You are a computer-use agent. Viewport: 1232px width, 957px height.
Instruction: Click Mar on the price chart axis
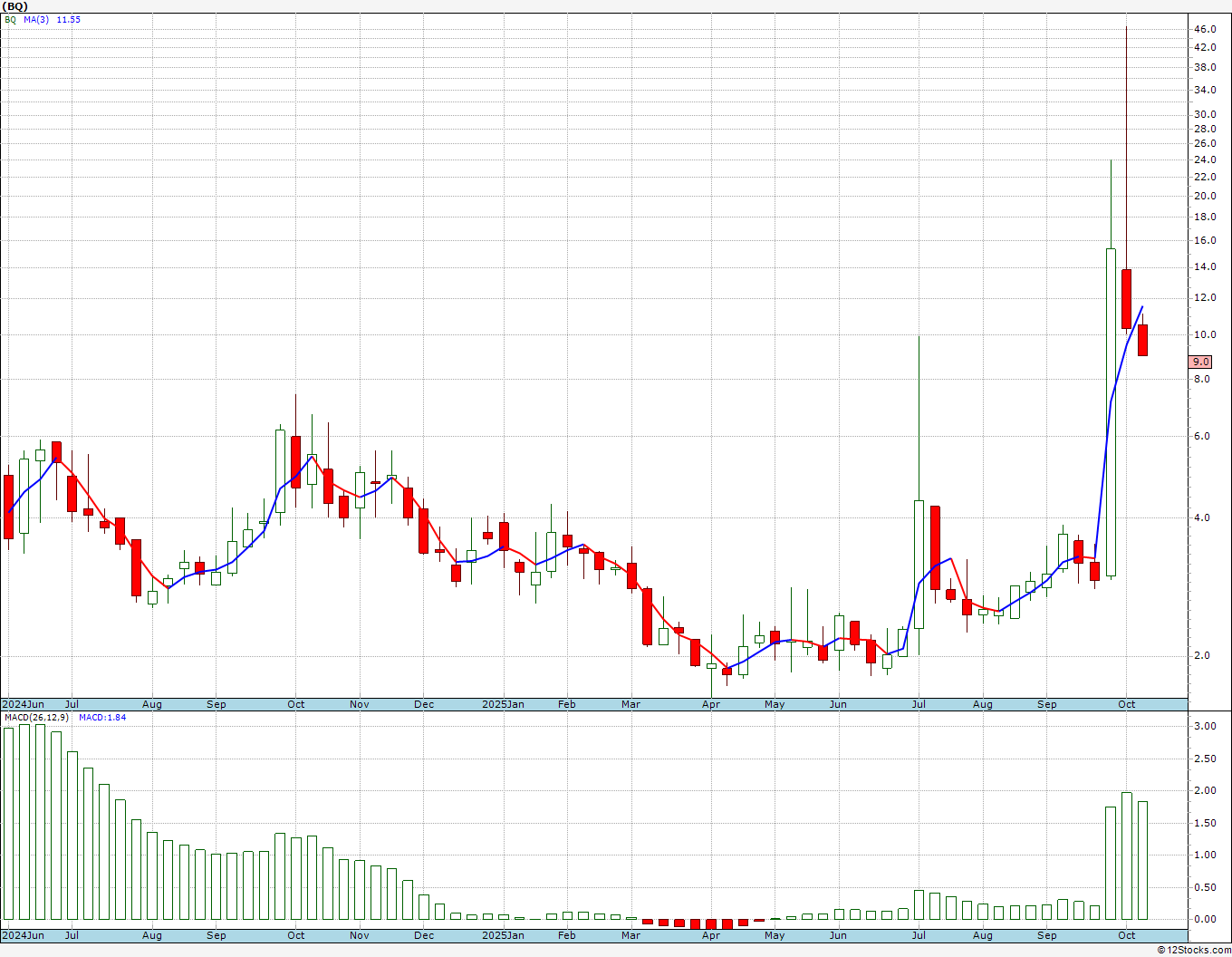(x=631, y=704)
